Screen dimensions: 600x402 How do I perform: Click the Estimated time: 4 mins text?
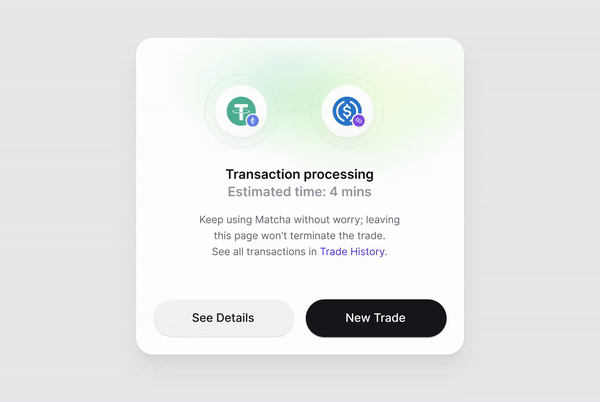point(300,192)
